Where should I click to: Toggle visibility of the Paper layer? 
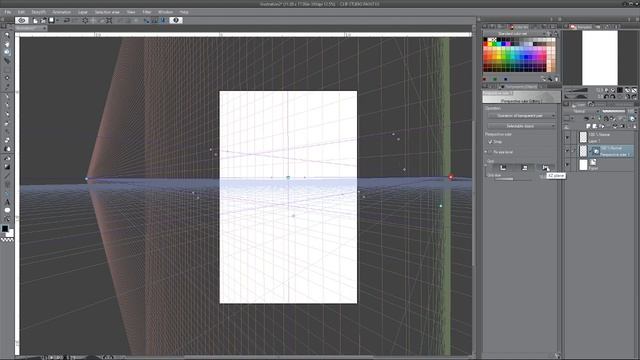click(567, 164)
